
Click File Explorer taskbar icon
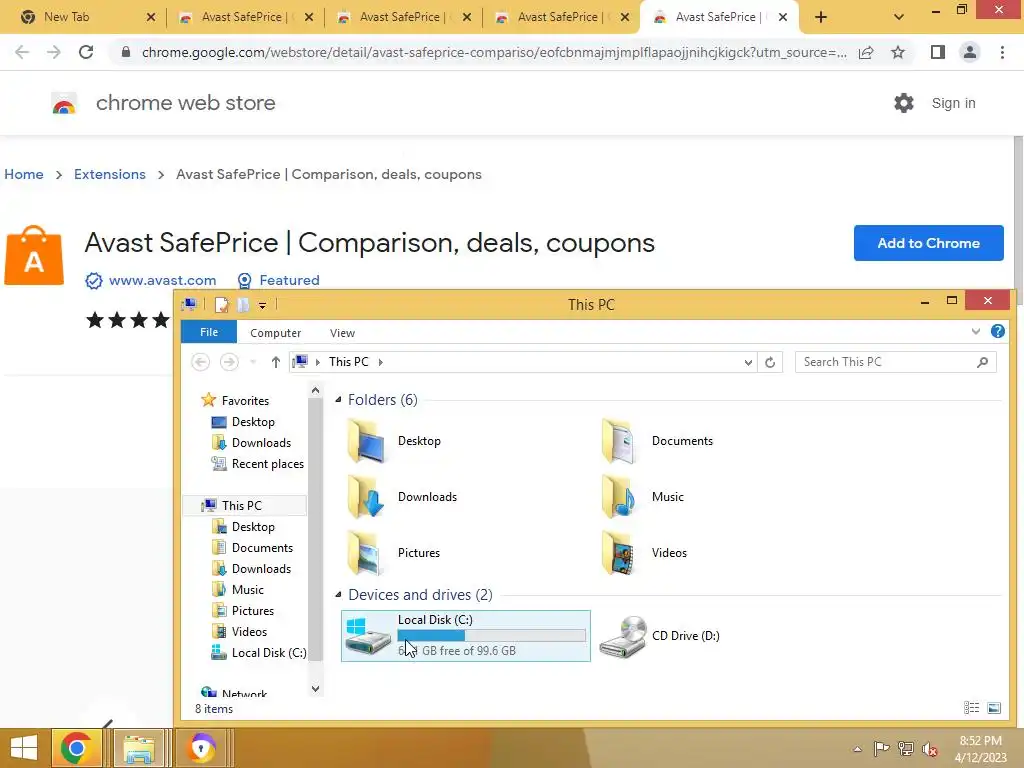tap(139, 748)
